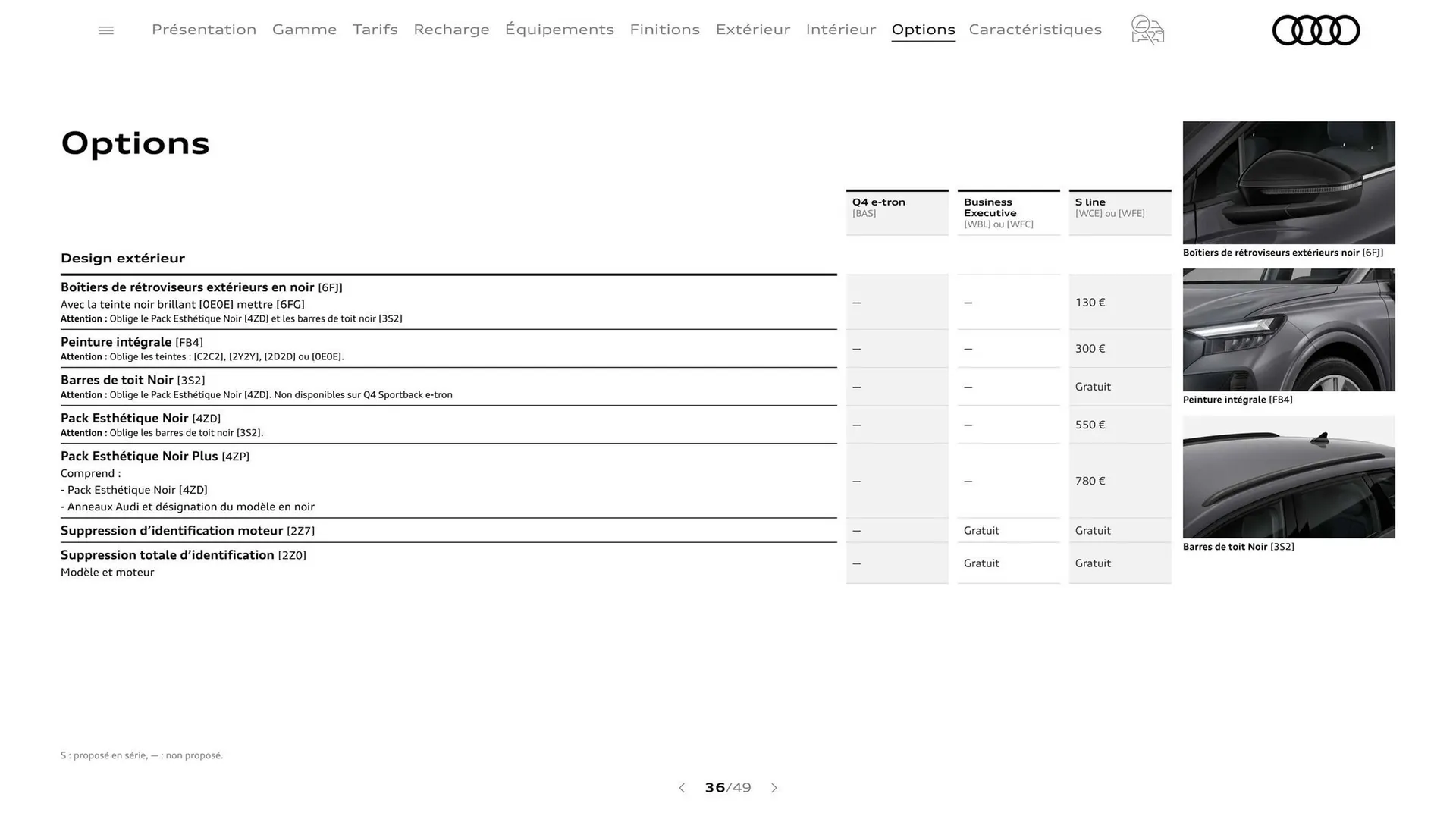Image resolution: width=1456 pixels, height=819 pixels.
Task: Switch to the Tarifs tab
Action: 375,30
